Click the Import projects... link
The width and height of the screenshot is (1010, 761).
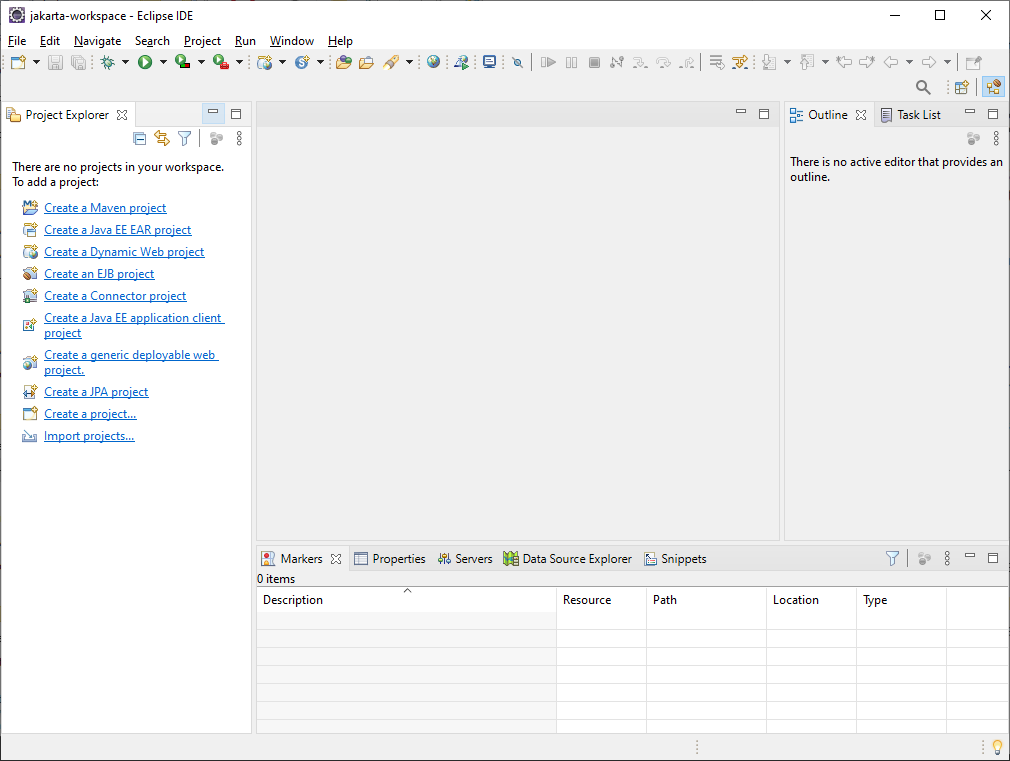(89, 436)
